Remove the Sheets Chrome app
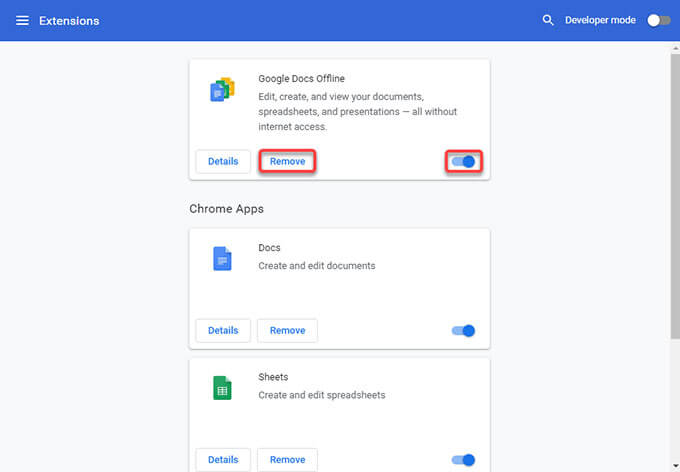Image resolution: width=680 pixels, height=472 pixels. click(x=288, y=460)
